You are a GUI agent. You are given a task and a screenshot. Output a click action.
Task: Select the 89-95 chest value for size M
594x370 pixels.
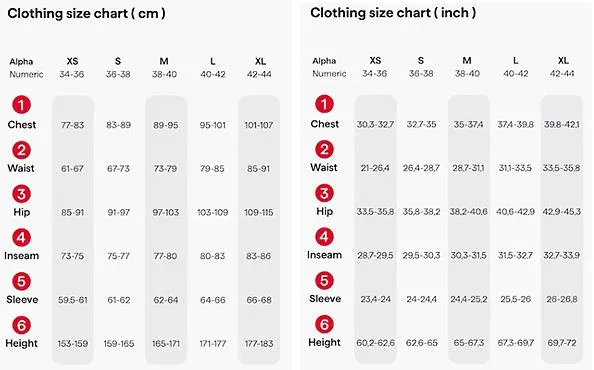[x=166, y=125]
